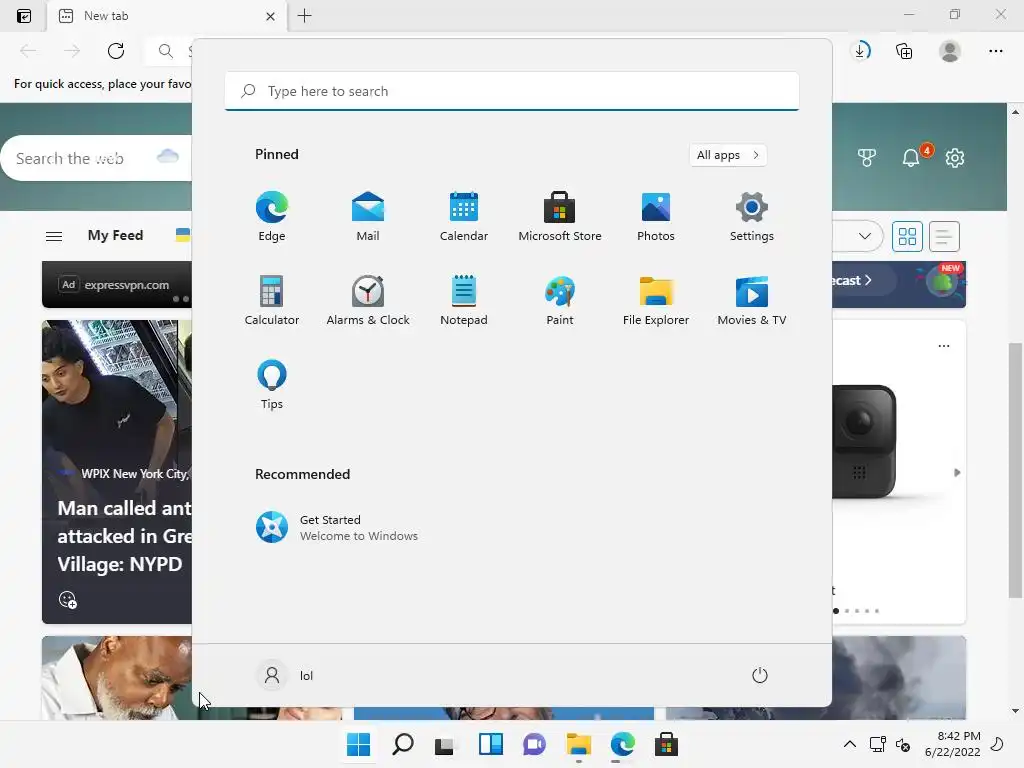This screenshot has width=1024, height=768.
Task: Launch Movies & TV
Action: click(x=752, y=300)
